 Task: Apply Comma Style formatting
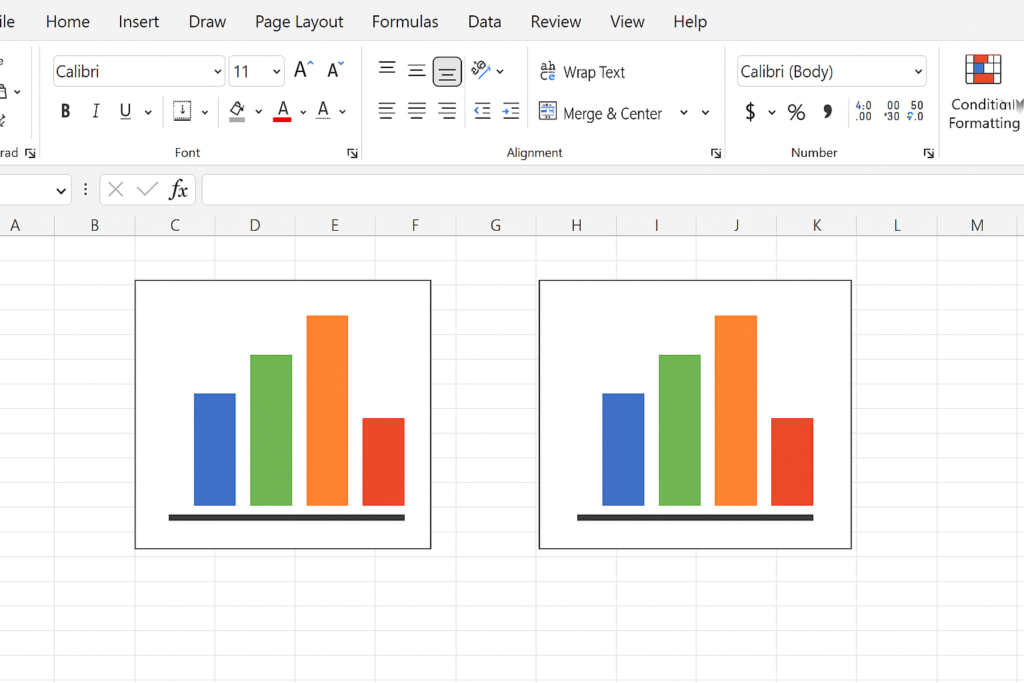click(x=827, y=112)
